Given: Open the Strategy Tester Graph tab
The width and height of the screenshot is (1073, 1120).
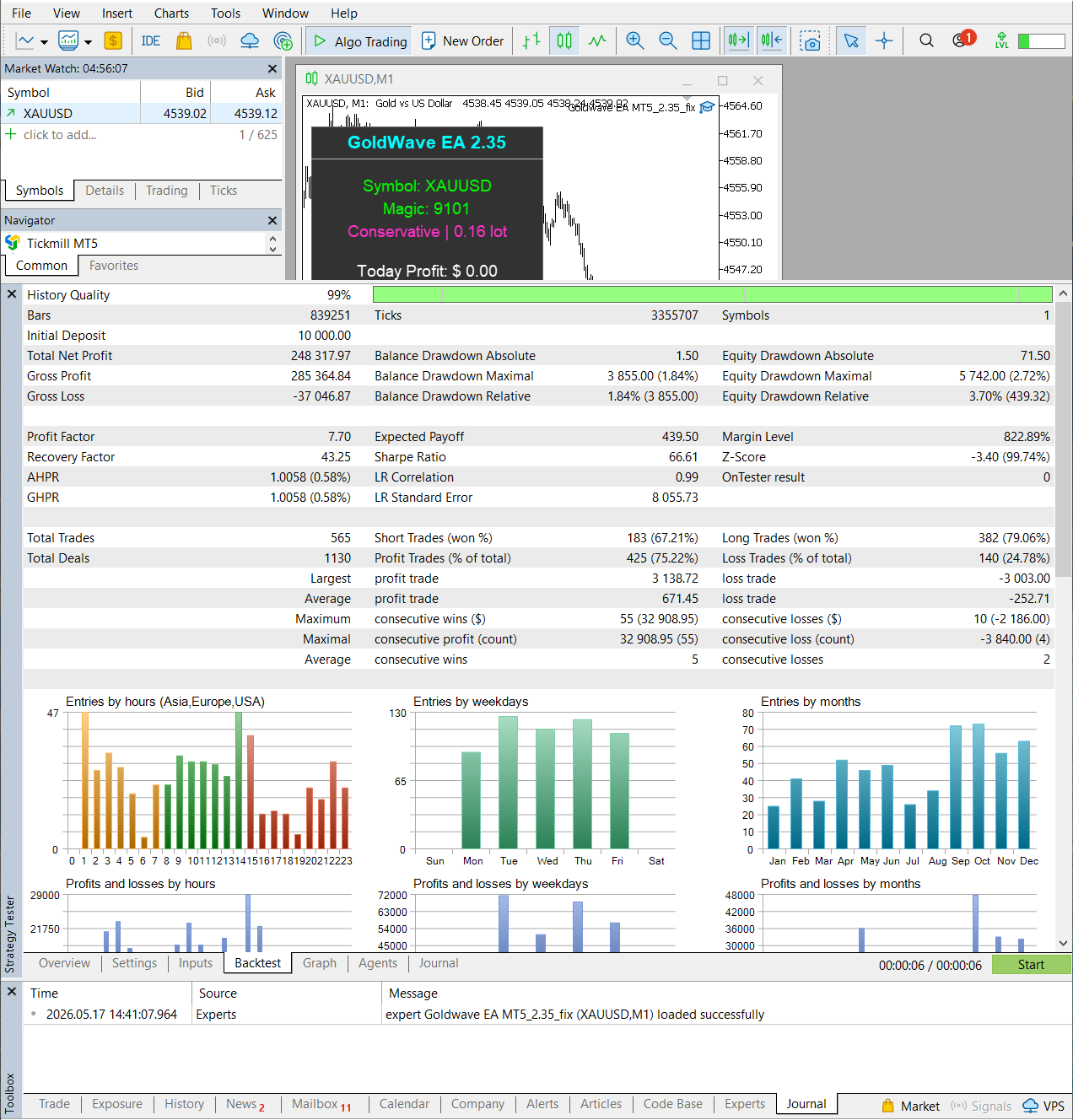Looking at the screenshot, I should click(x=320, y=963).
